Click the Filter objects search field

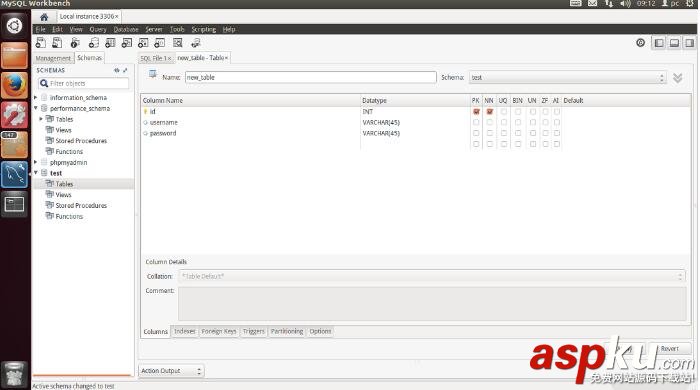tap(83, 83)
